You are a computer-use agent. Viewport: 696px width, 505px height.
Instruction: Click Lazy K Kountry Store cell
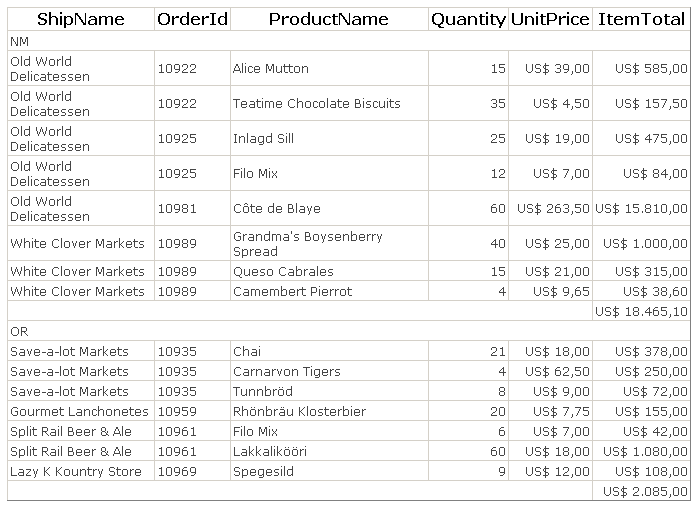tap(81, 471)
